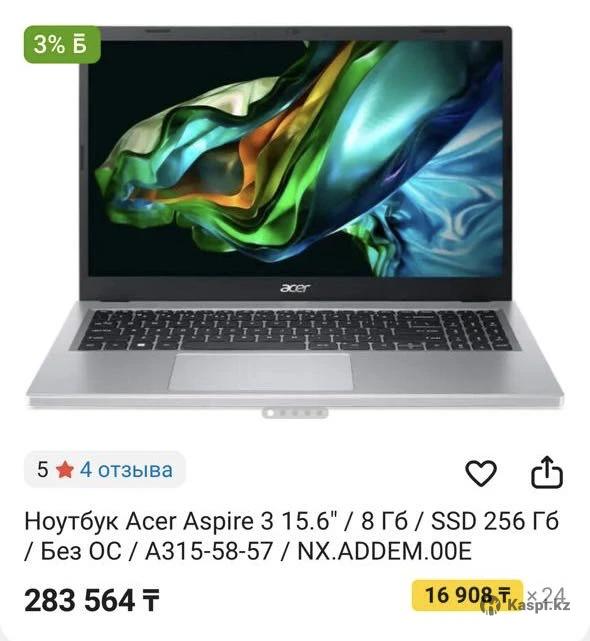Open the Acer laptop product photo
The width and height of the screenshot is (590, 641).
click(x=295, y=217)
